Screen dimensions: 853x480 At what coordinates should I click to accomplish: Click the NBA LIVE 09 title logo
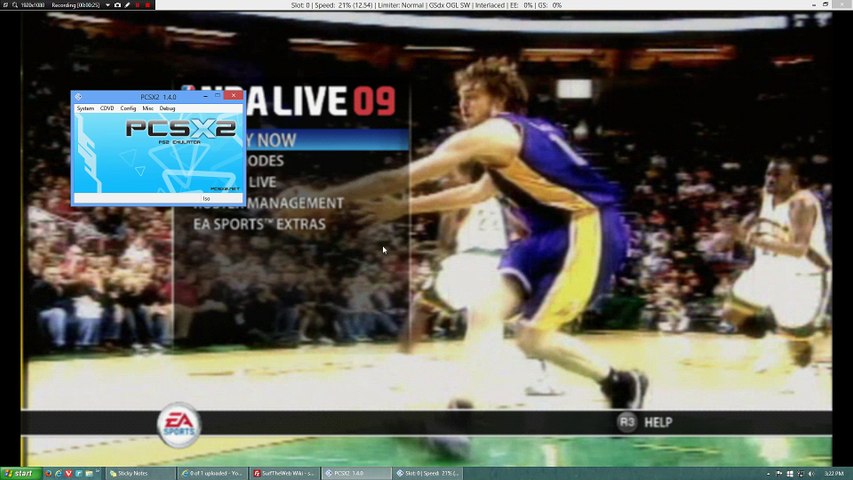pos(321,101)
